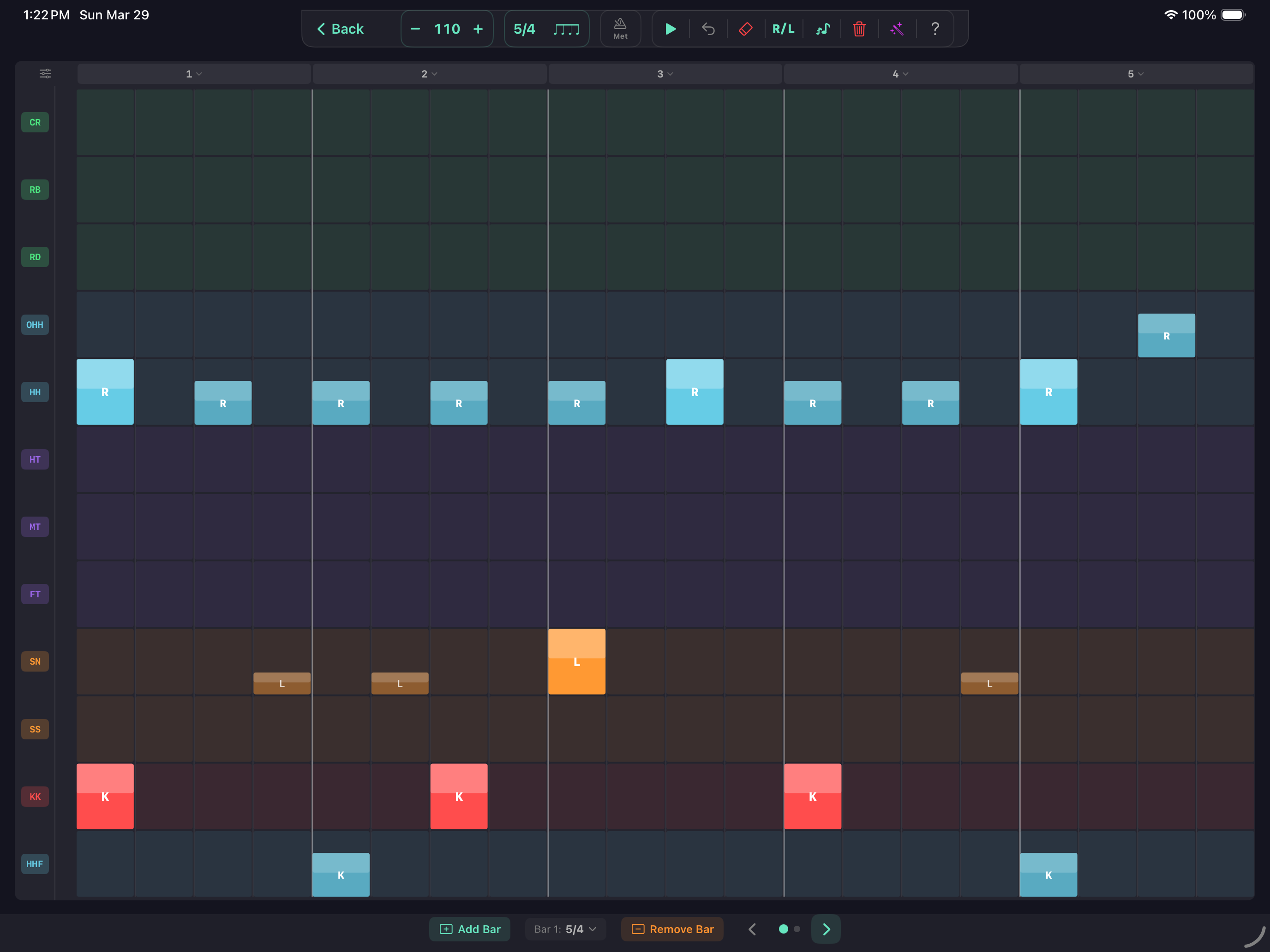Click the Add Bar button
1270x952 pixels.
470,928
